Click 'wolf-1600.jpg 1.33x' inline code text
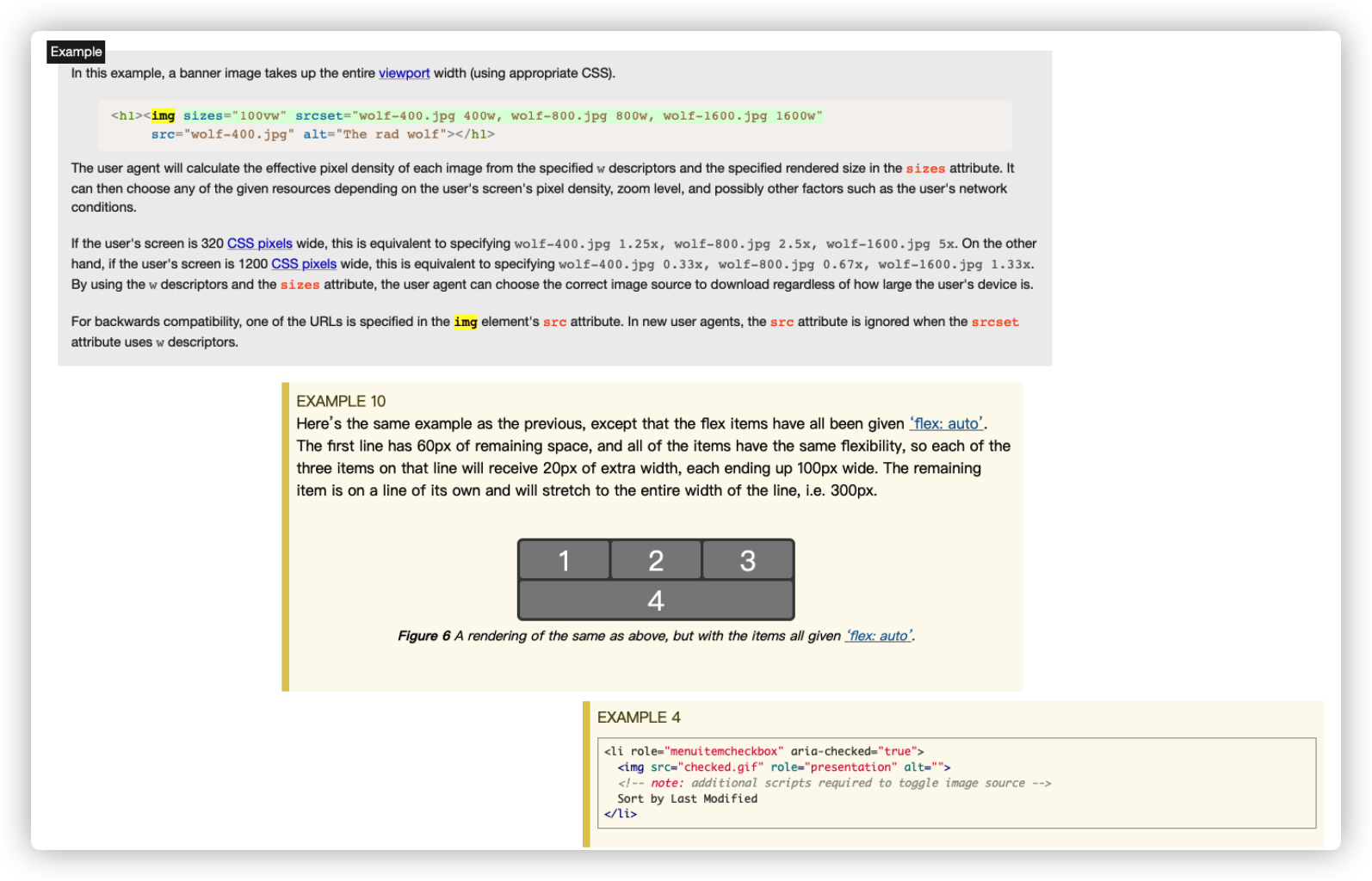 pyautogui.click(x=955, y=265)
